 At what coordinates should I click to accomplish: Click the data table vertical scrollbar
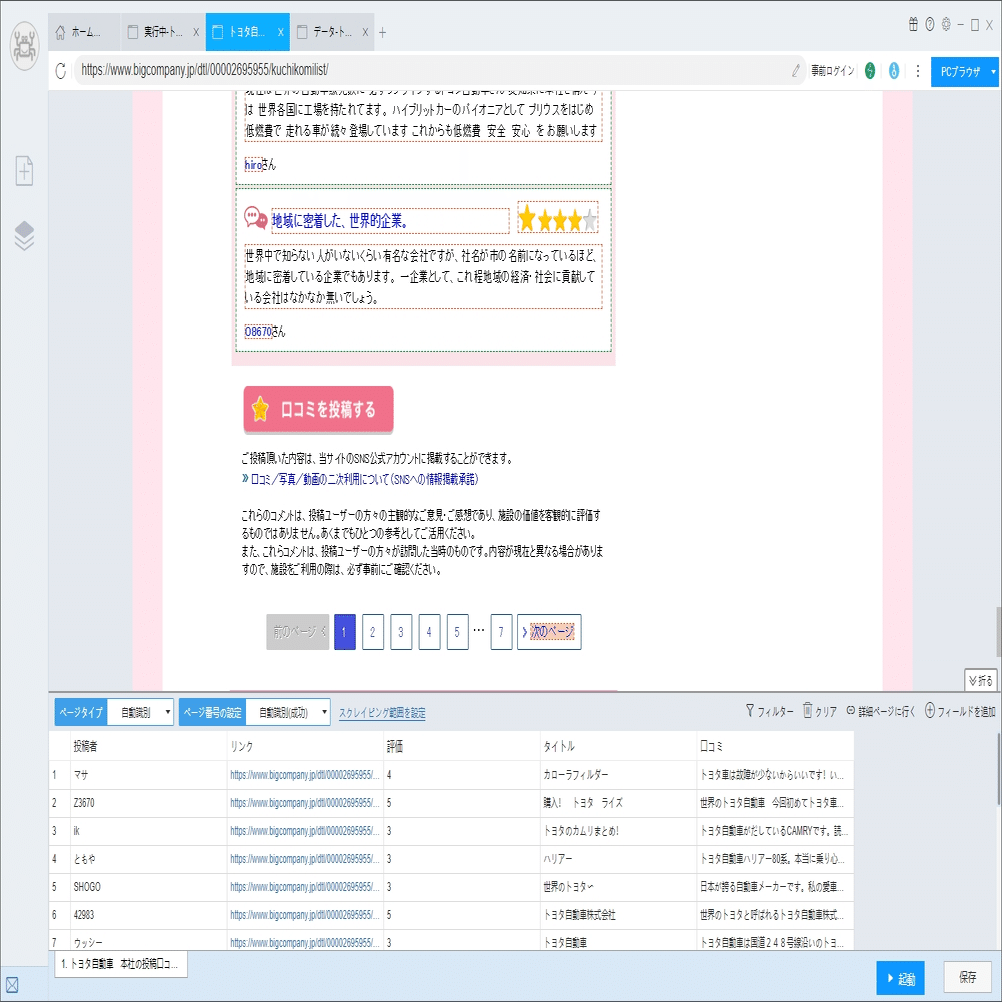tap(998, 770)
